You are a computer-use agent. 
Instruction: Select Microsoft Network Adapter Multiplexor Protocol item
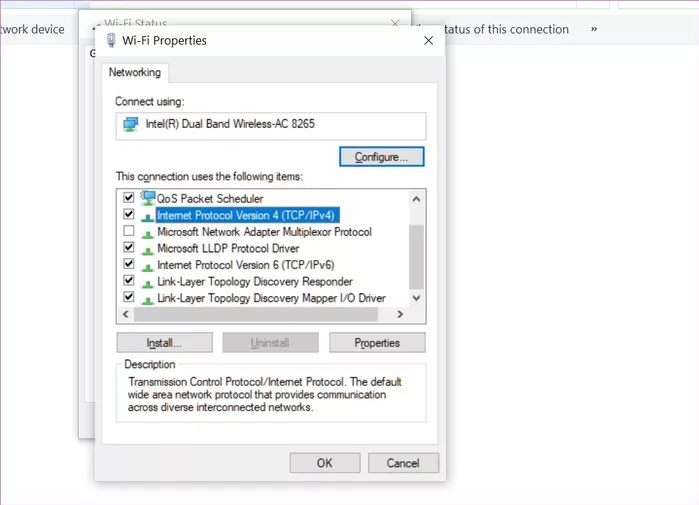pos(264,232)
